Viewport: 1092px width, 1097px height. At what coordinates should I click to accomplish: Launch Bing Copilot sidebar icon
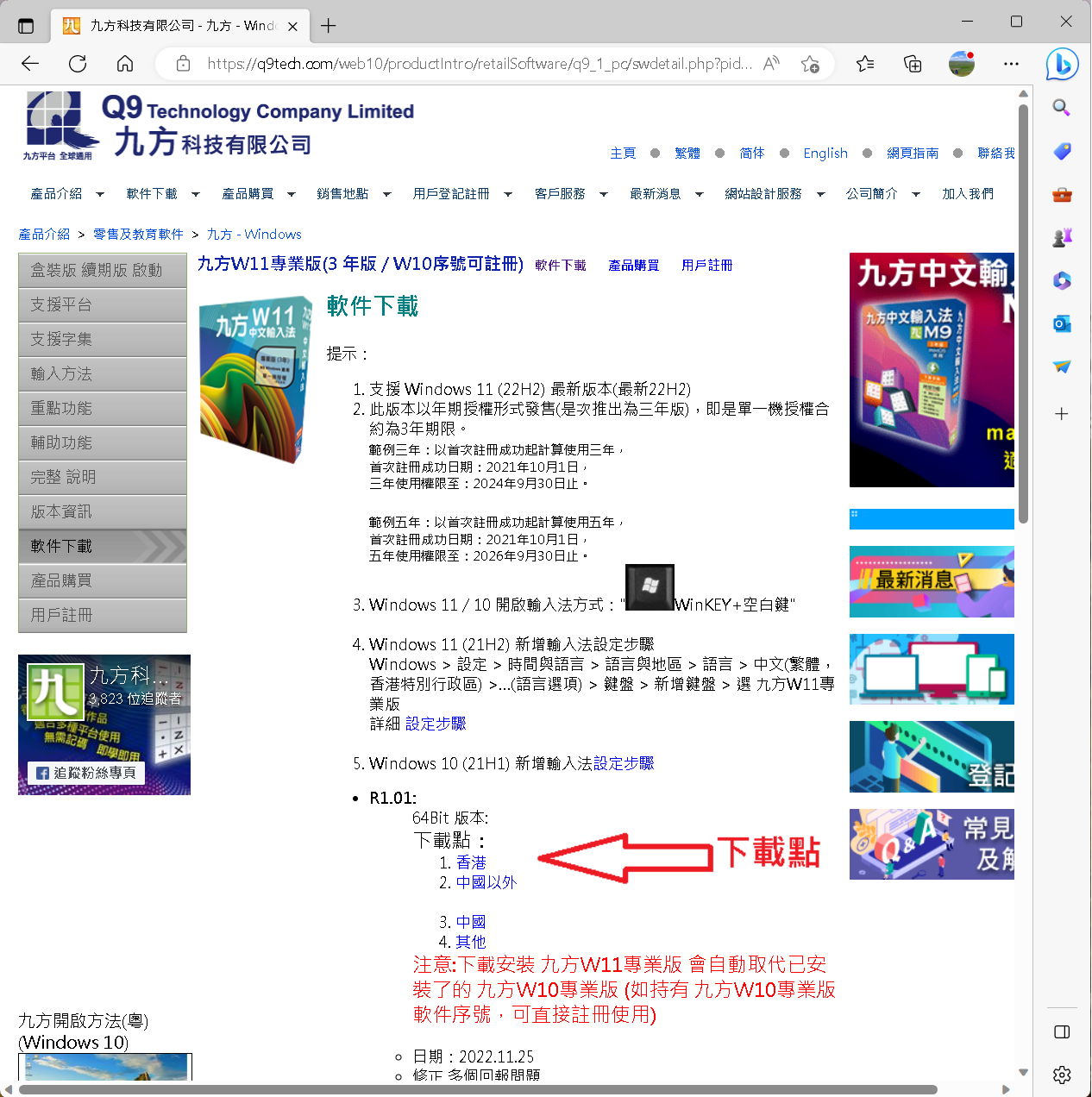pyautogui.click(x=1062, y=64)
